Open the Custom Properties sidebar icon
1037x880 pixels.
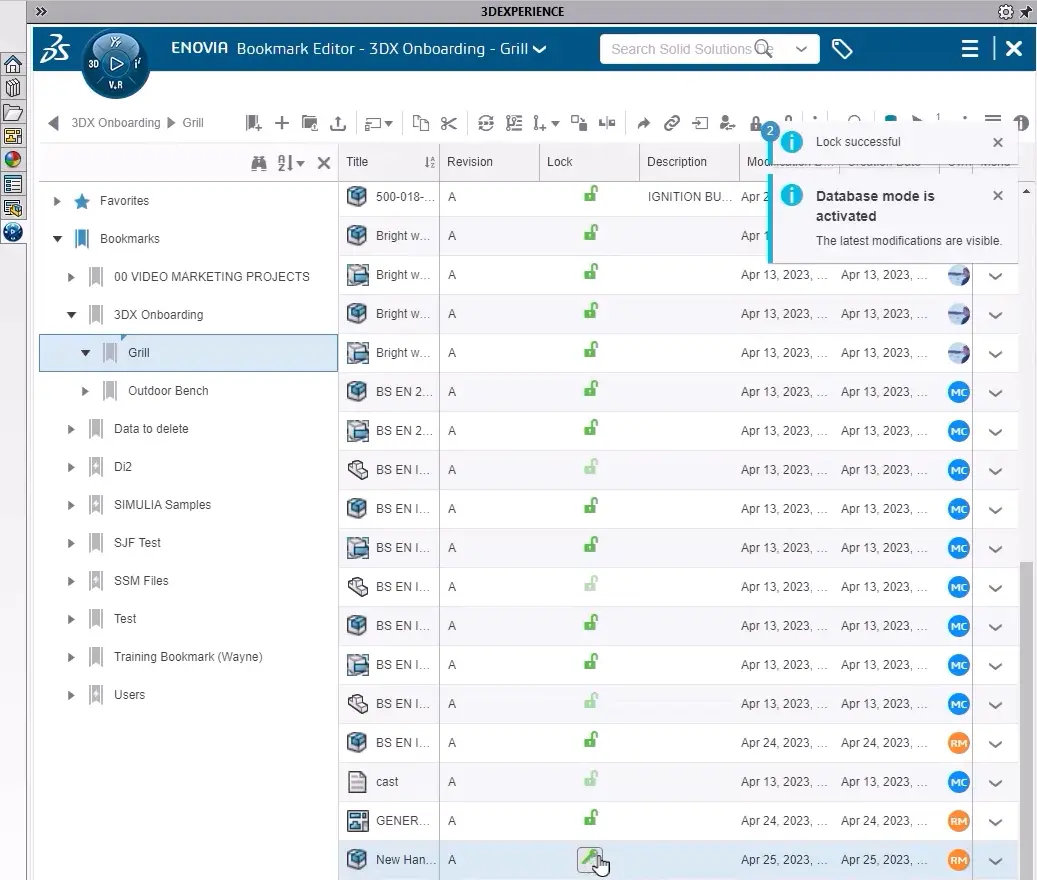[x=13, y=184]
